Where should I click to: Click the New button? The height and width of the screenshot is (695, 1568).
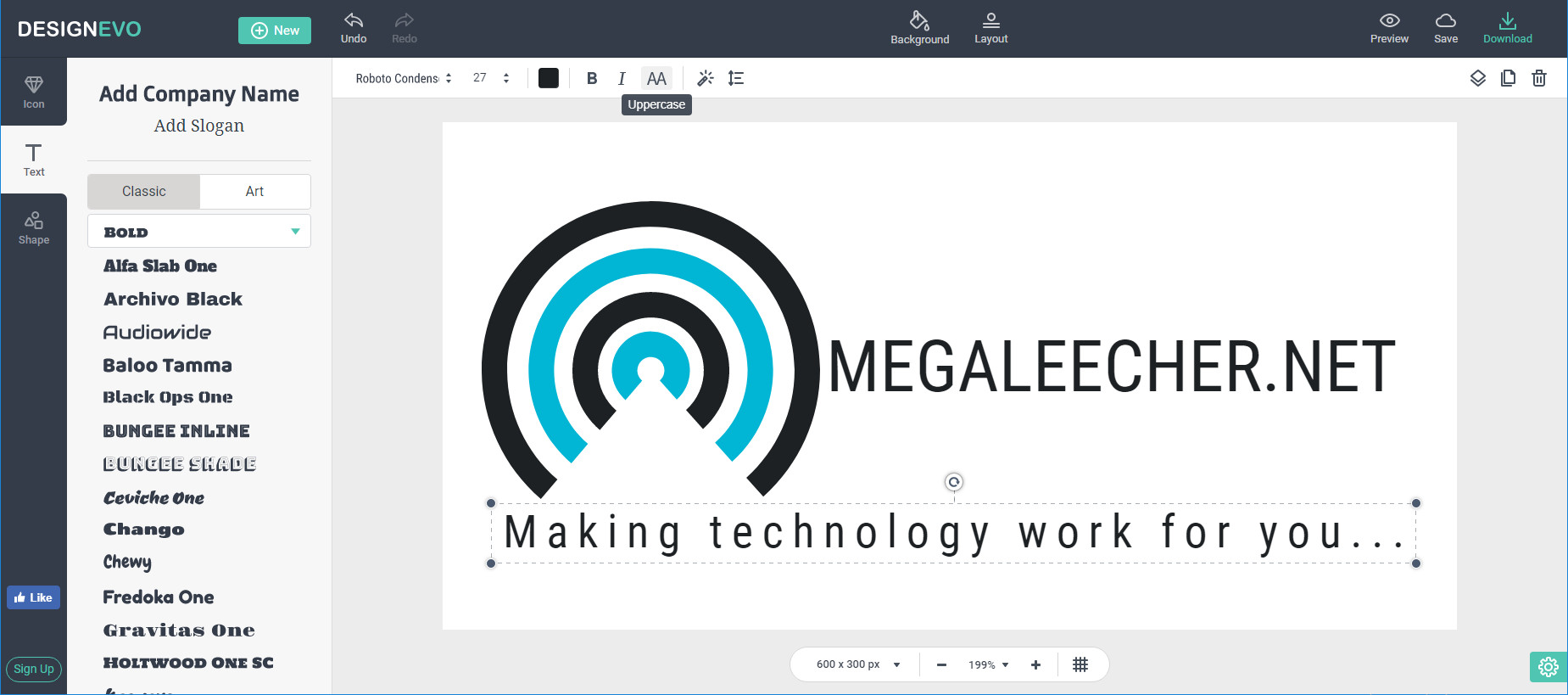click(275, 30)
